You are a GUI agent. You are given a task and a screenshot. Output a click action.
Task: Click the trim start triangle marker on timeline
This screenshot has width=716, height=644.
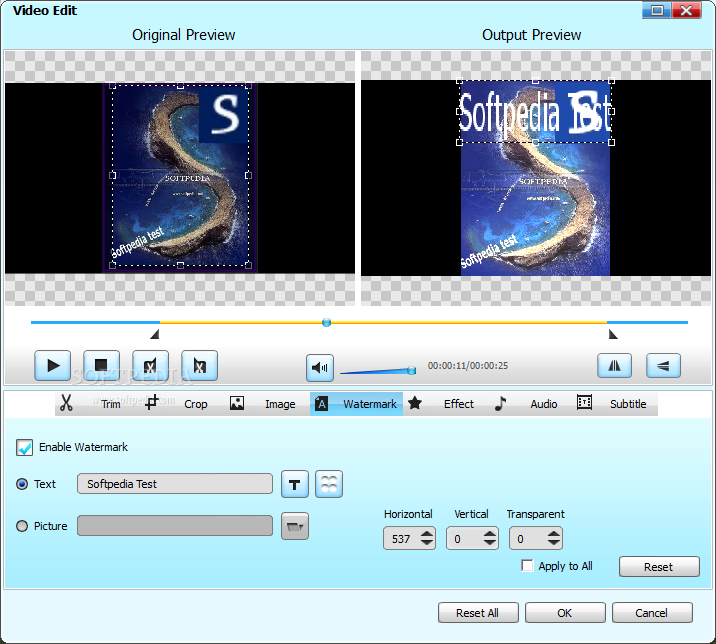(x=155, y=334)
